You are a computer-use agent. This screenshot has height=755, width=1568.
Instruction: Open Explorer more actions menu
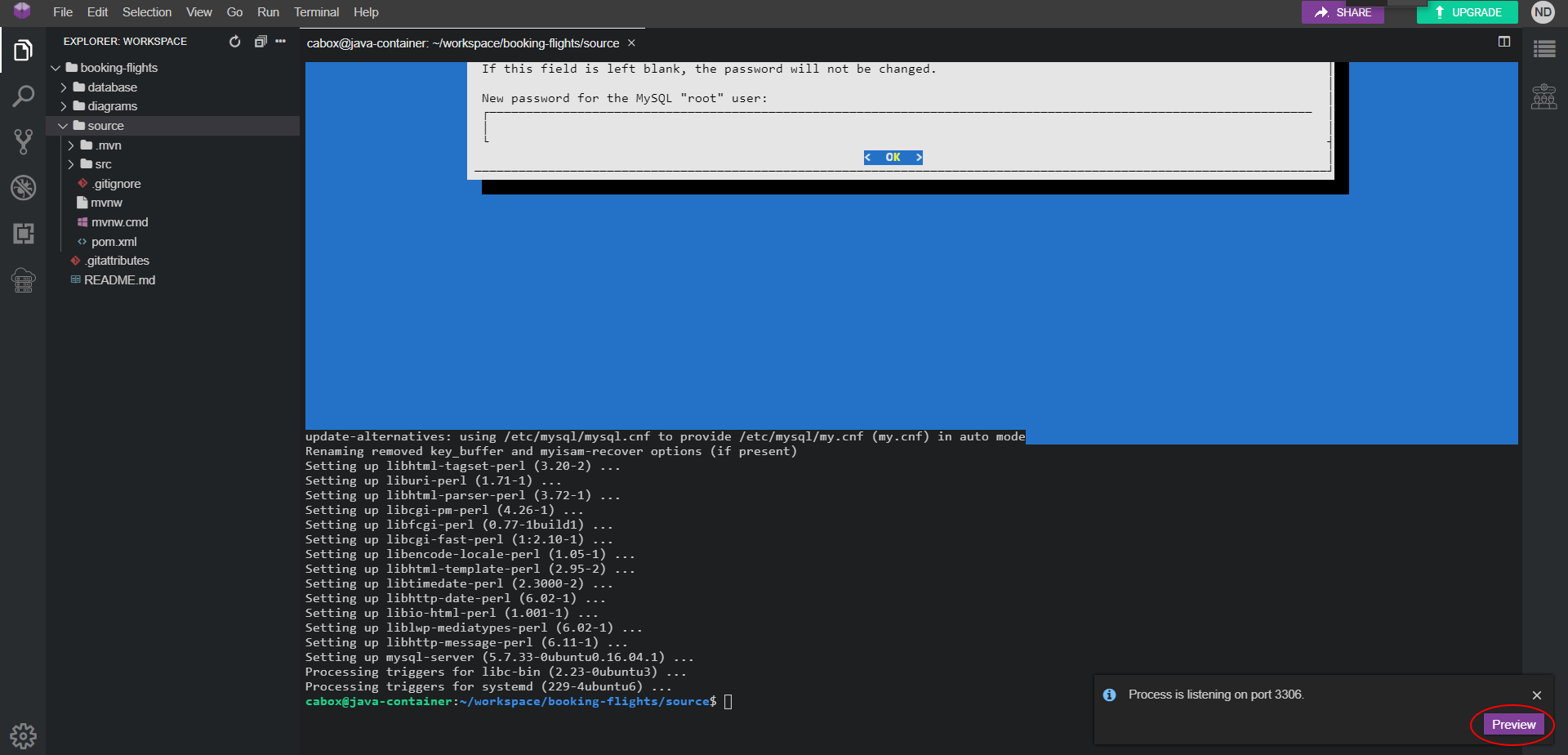pos(281,42)
